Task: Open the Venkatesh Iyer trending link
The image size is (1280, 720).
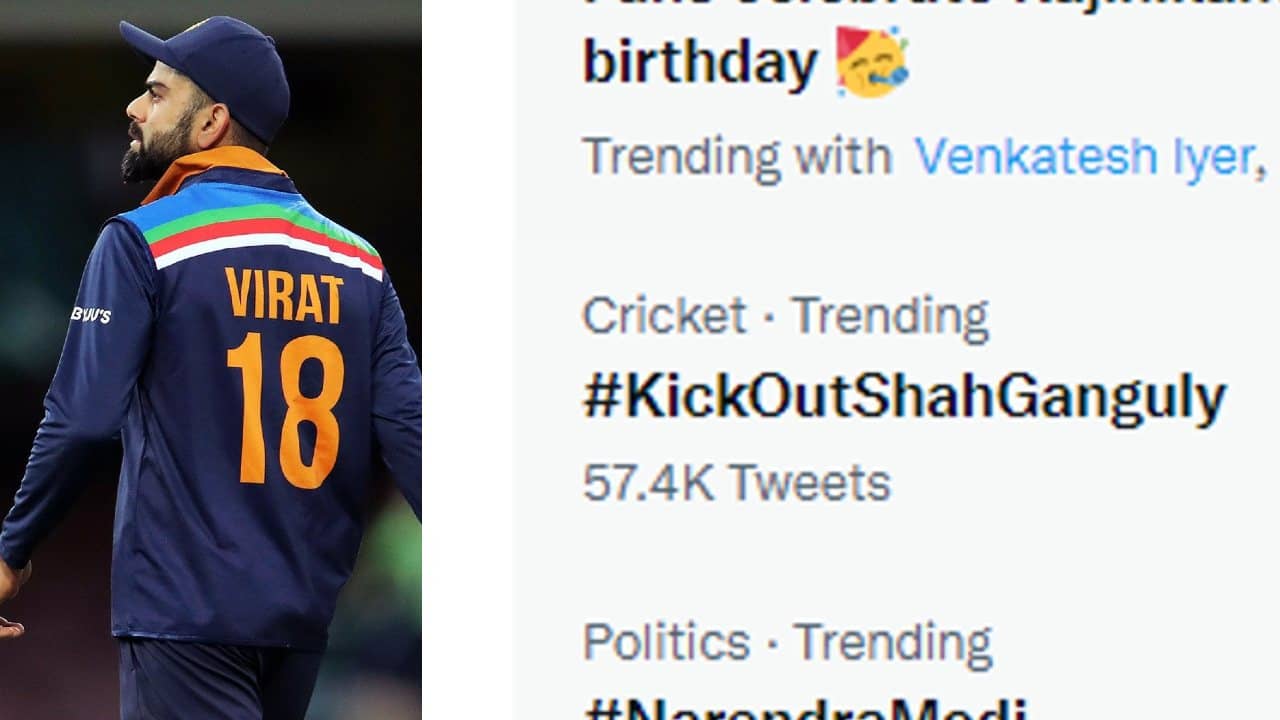Action: [1084, 156]
